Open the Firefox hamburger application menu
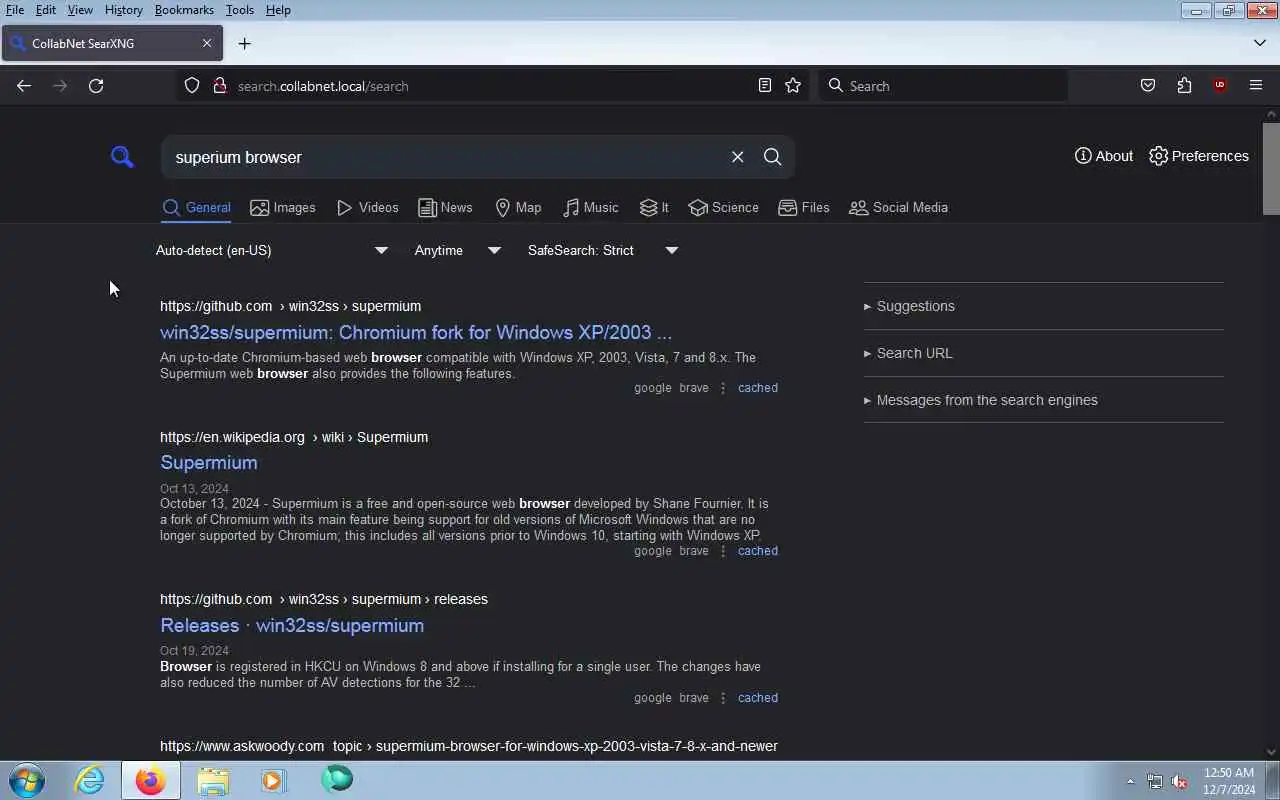This screenshot has height=800, width=1280. 1256,86
